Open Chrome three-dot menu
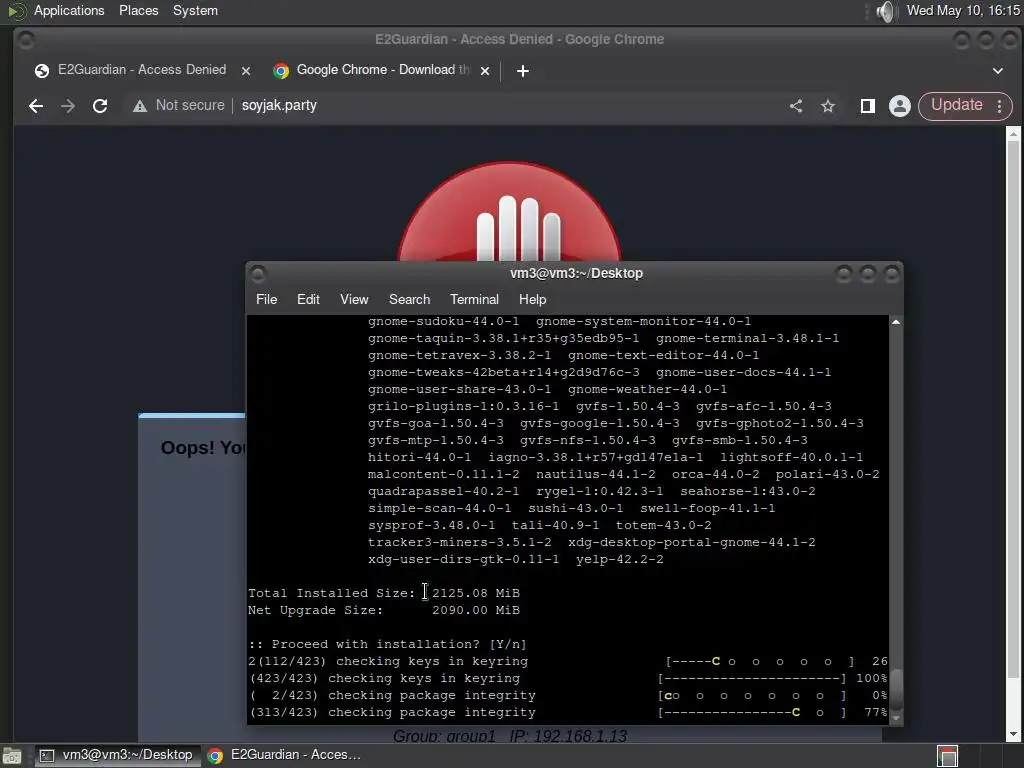The image size is (1024, 768). pos(999,106)
